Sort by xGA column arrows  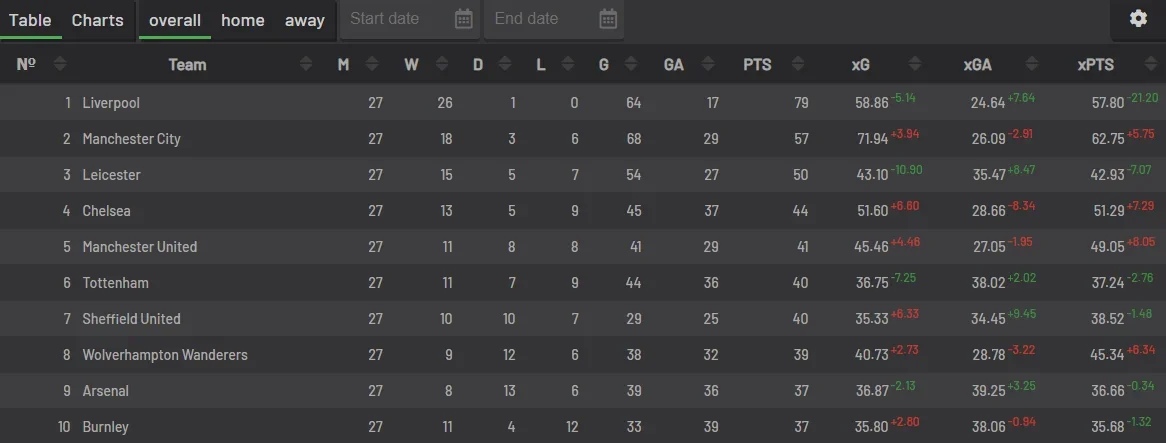click(x=1029, y=65)
